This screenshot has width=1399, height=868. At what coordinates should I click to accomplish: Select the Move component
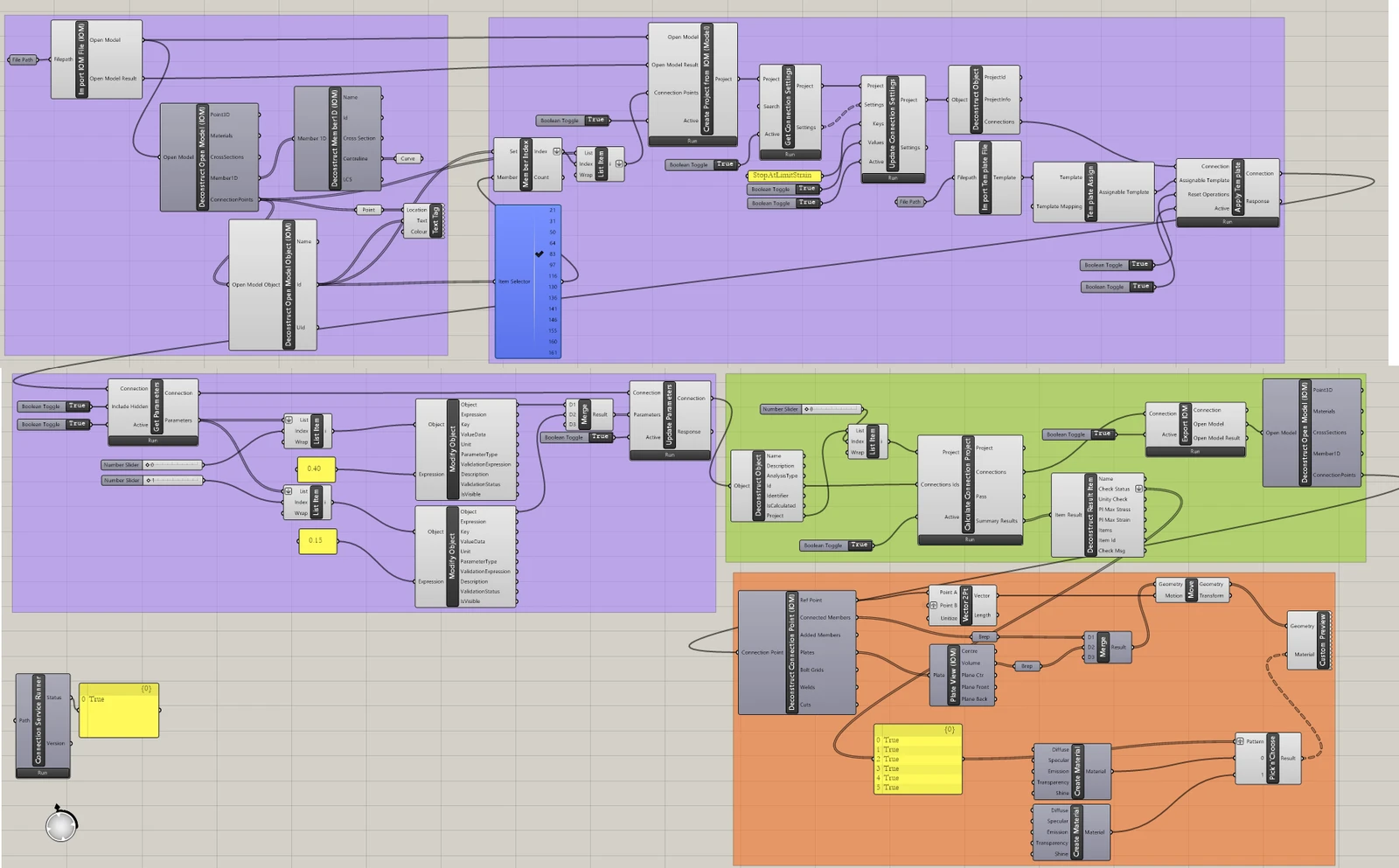(x=1192, y=590)
